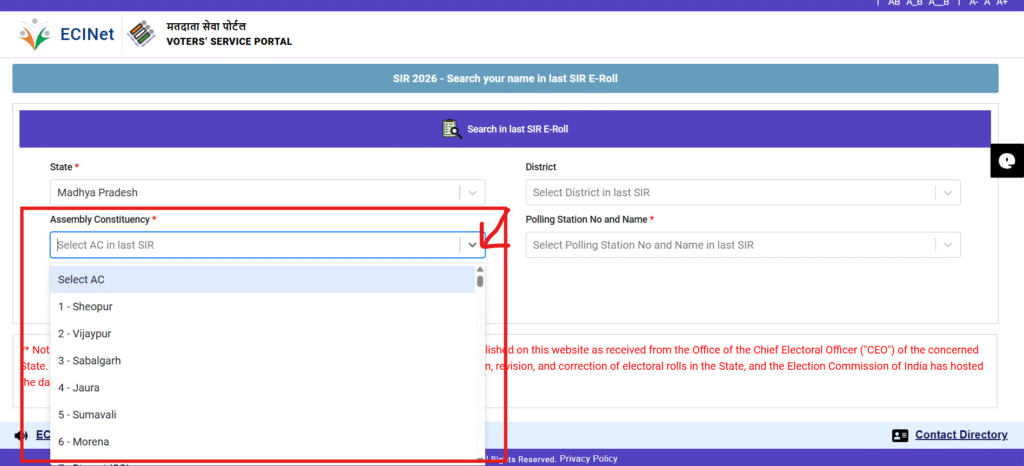Click the Select District in last SIR field
Image resolution: width=1024 pixels, height=466 pixels.
[x=743, y=193]
